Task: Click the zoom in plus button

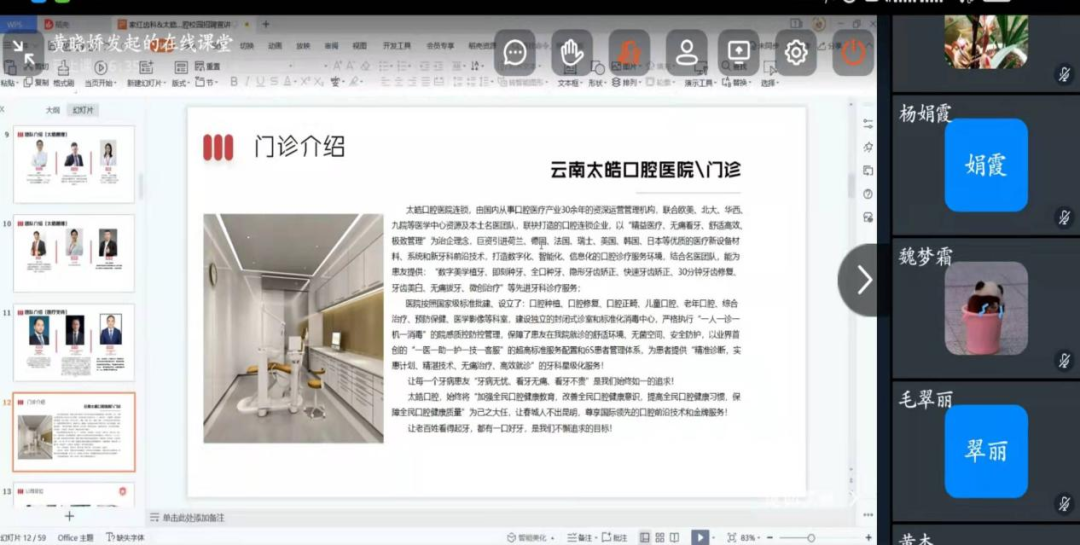Action: click(x=868, y=537)
